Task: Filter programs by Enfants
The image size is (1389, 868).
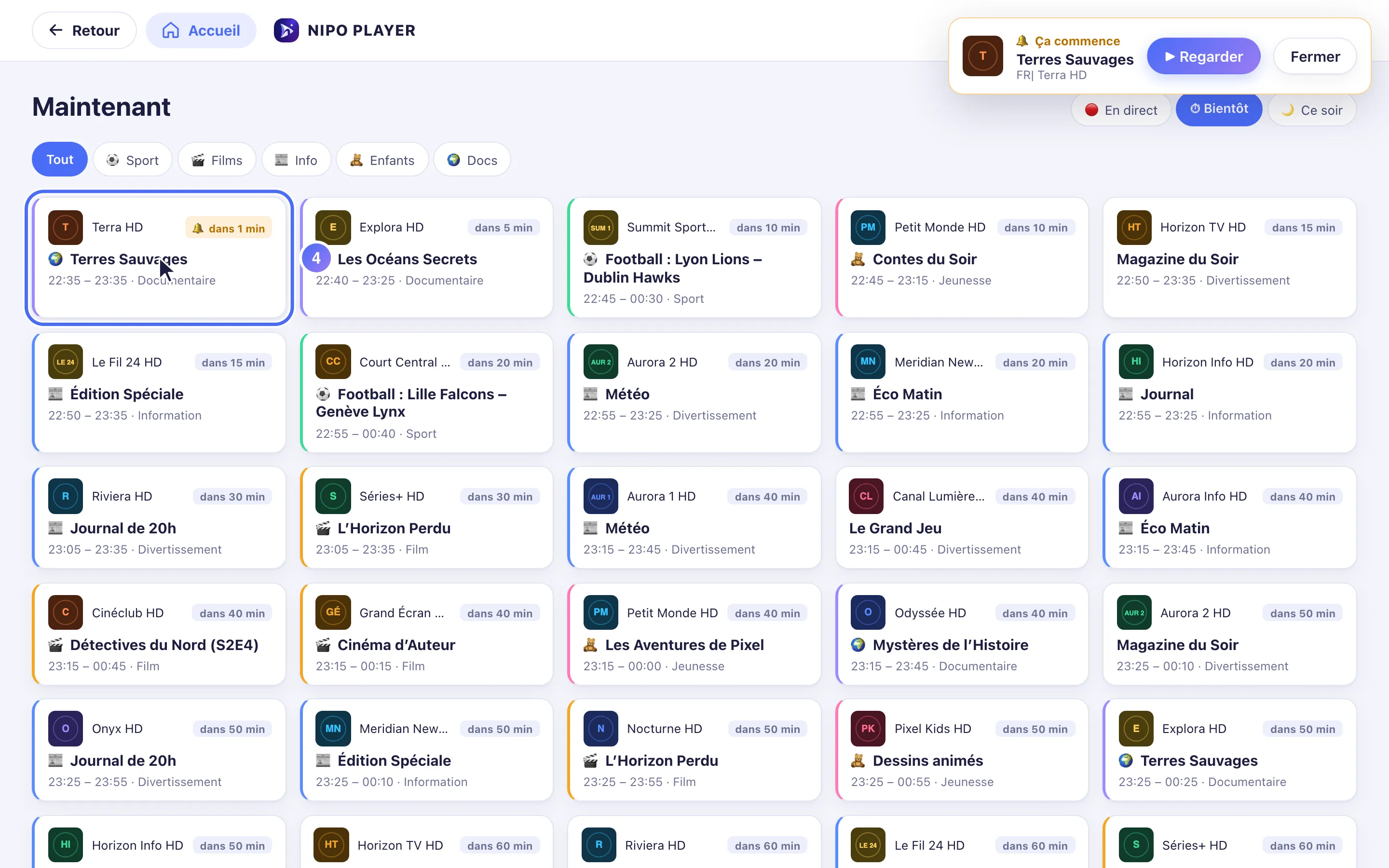Action: (382, 160)
